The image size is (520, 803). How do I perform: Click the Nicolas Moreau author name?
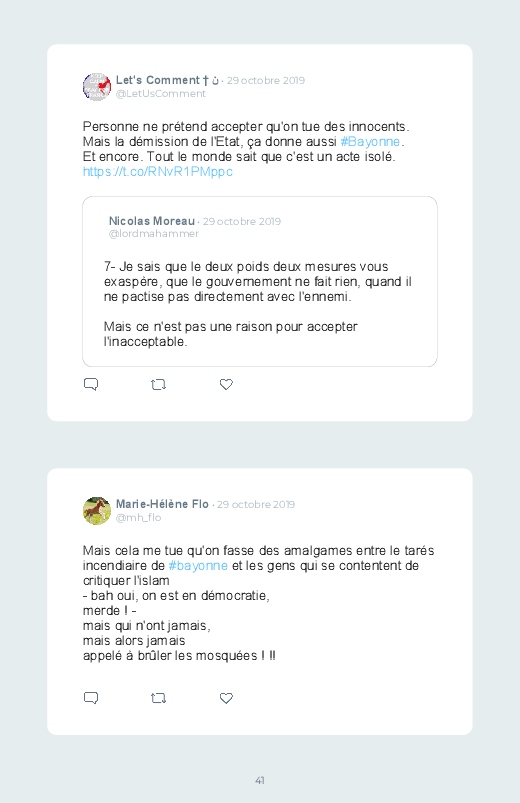pyautogui.click(x=152, y=221)
